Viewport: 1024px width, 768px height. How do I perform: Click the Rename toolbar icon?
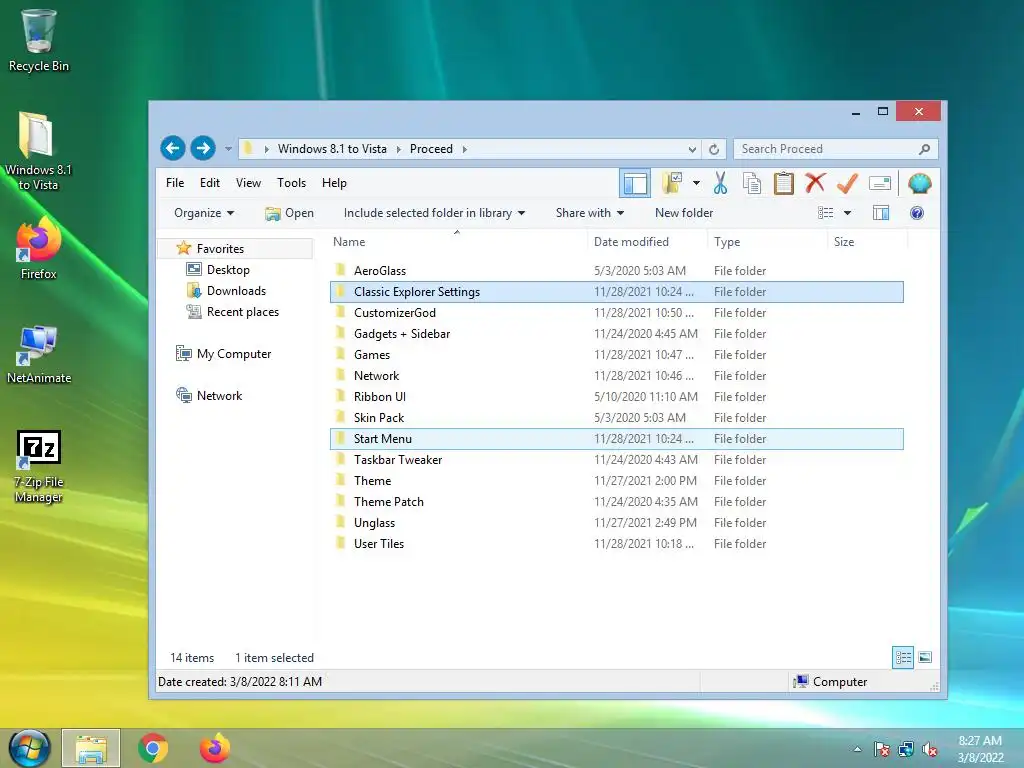coord(880,184)
